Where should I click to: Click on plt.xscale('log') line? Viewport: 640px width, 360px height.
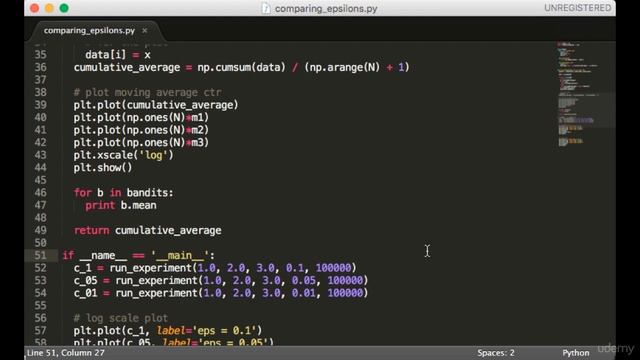(x=124, y=156)
